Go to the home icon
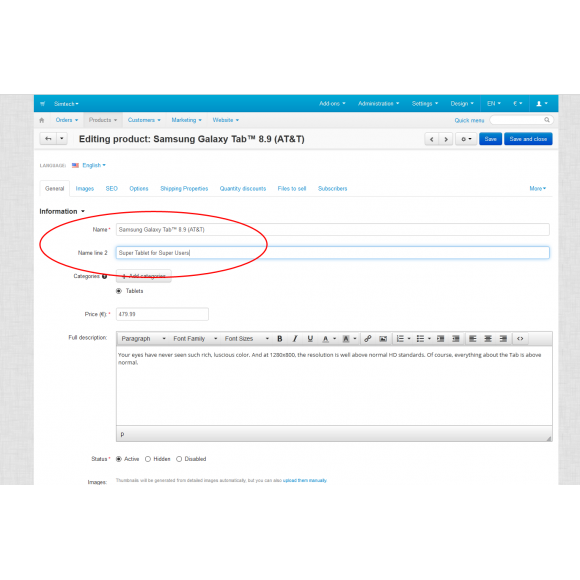The height and width of the screenshot is (580, 580). pyautogui.click(x=42, y=120)
